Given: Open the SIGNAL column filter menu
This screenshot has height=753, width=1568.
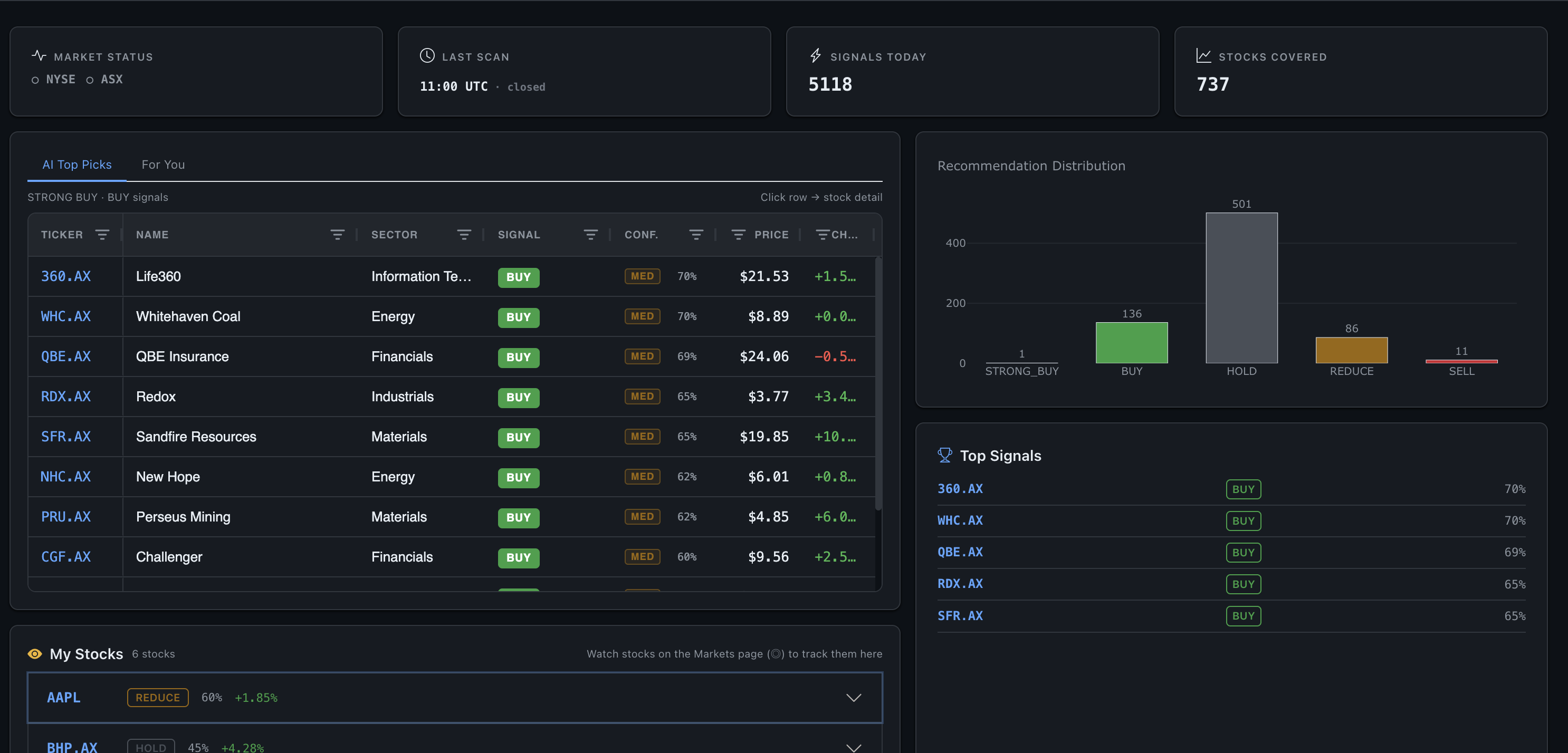Looking at the screenshot, I should click(590, 235).
